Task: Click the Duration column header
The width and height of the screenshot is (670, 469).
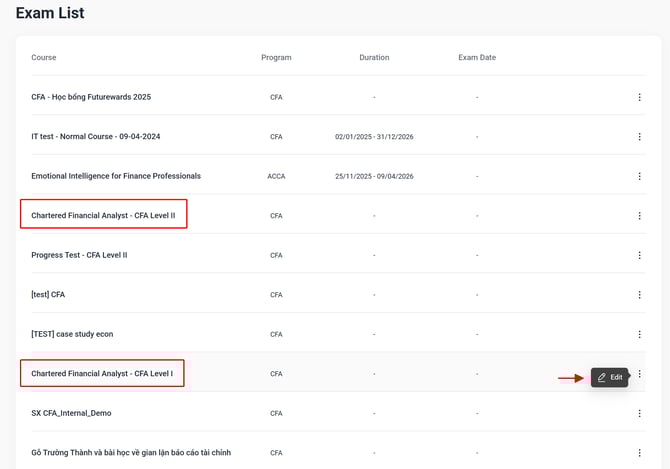Action: pyautogui.click(x=374, y=58)
